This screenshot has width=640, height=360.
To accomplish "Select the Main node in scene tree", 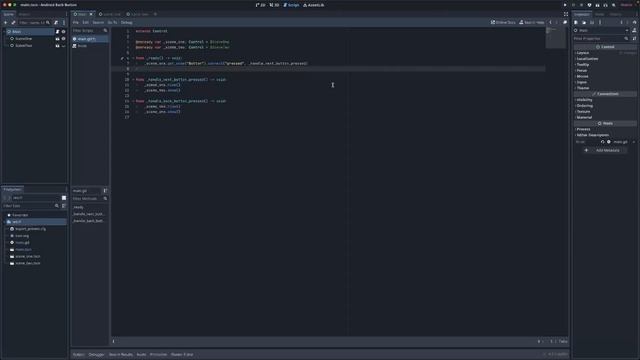I will pyautogui.click(x=16, y=31).
